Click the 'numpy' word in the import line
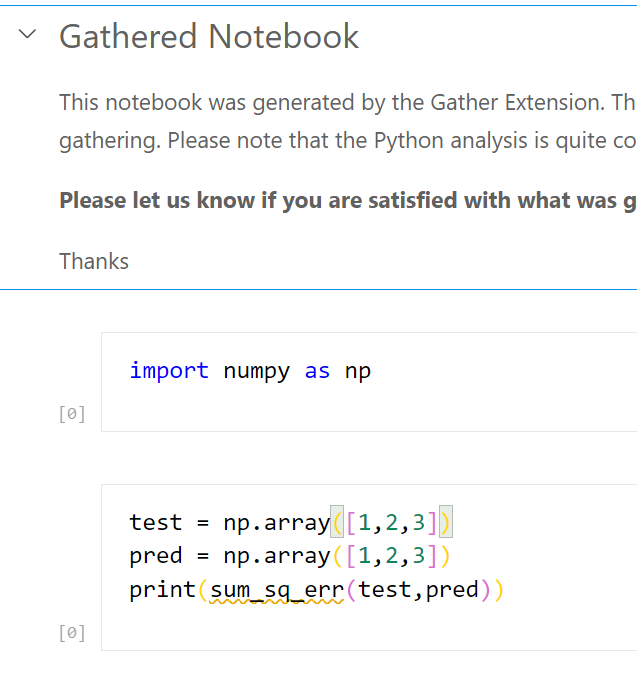637x680 pixels. [256, 372]
